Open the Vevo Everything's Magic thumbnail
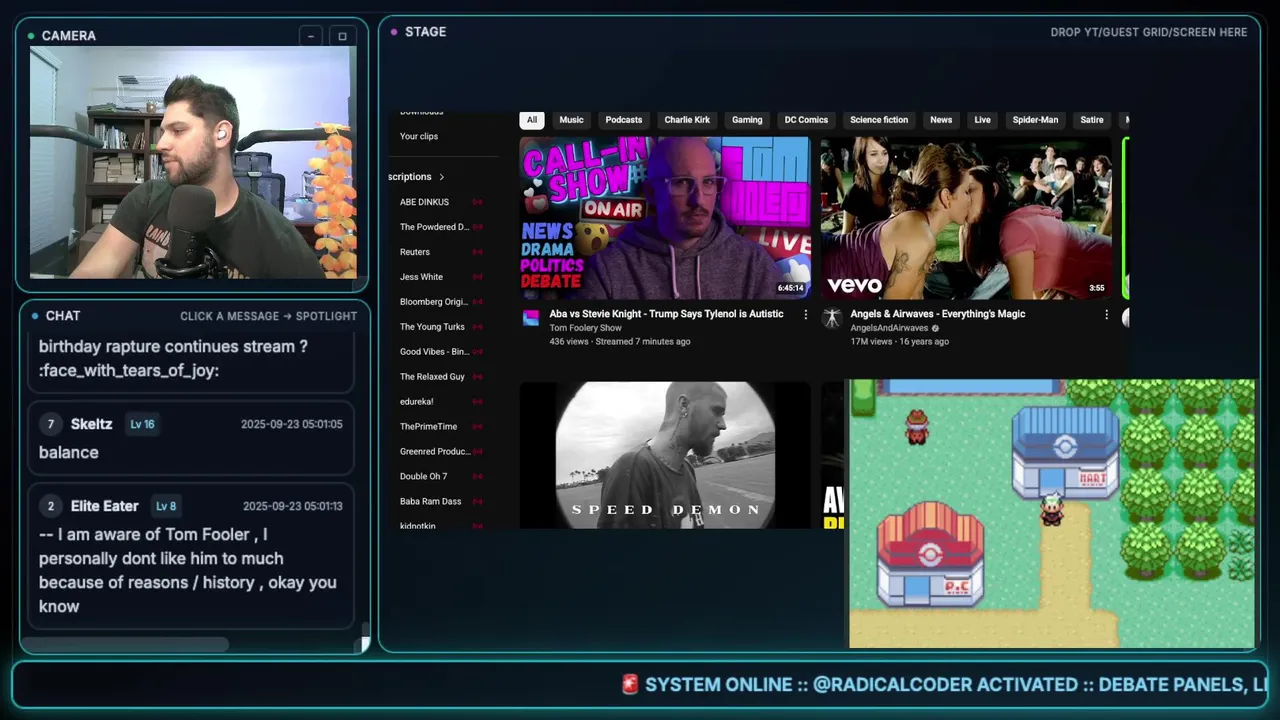The image size is (1280, 720). click(x=966, y=218)
